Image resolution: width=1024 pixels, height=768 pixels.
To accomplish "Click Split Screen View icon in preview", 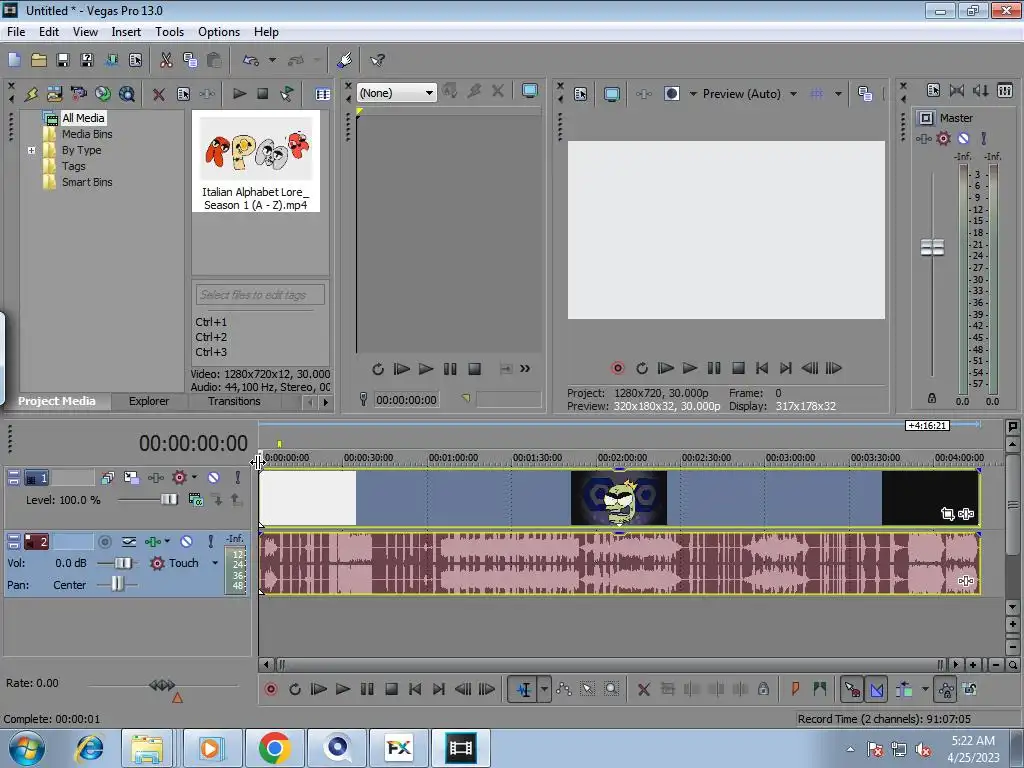I will [x=671, y=94].
